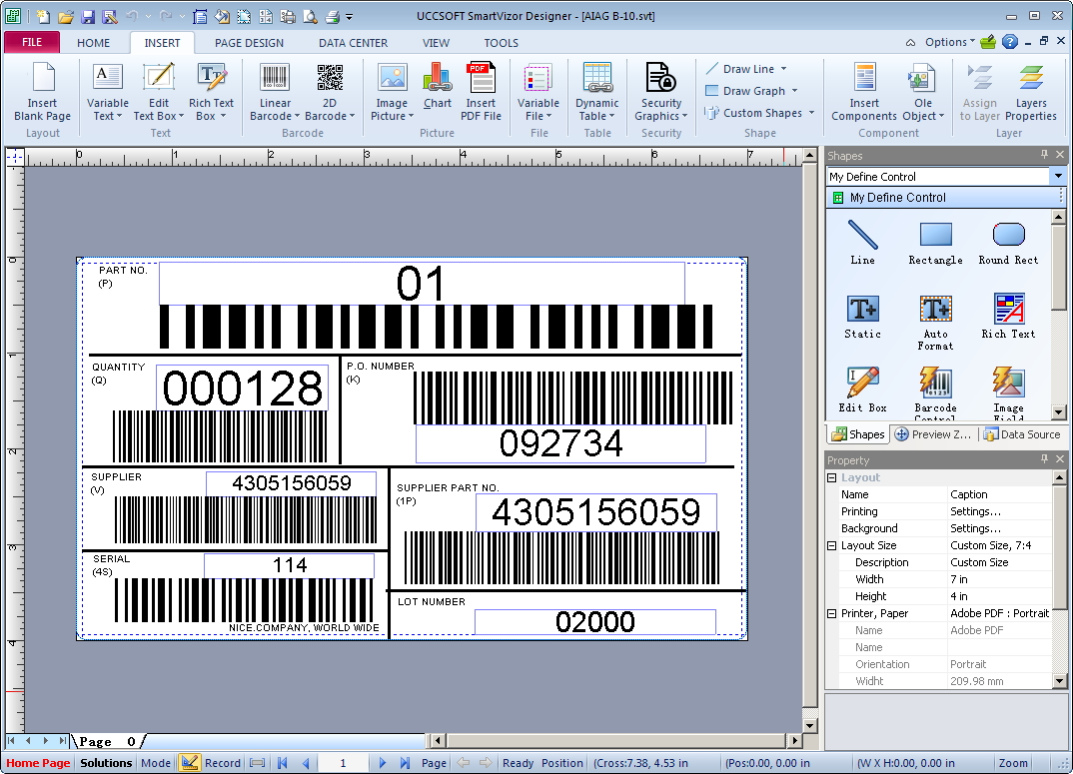
Task: Open the Security Graphics tool
Action: point(661,79)
